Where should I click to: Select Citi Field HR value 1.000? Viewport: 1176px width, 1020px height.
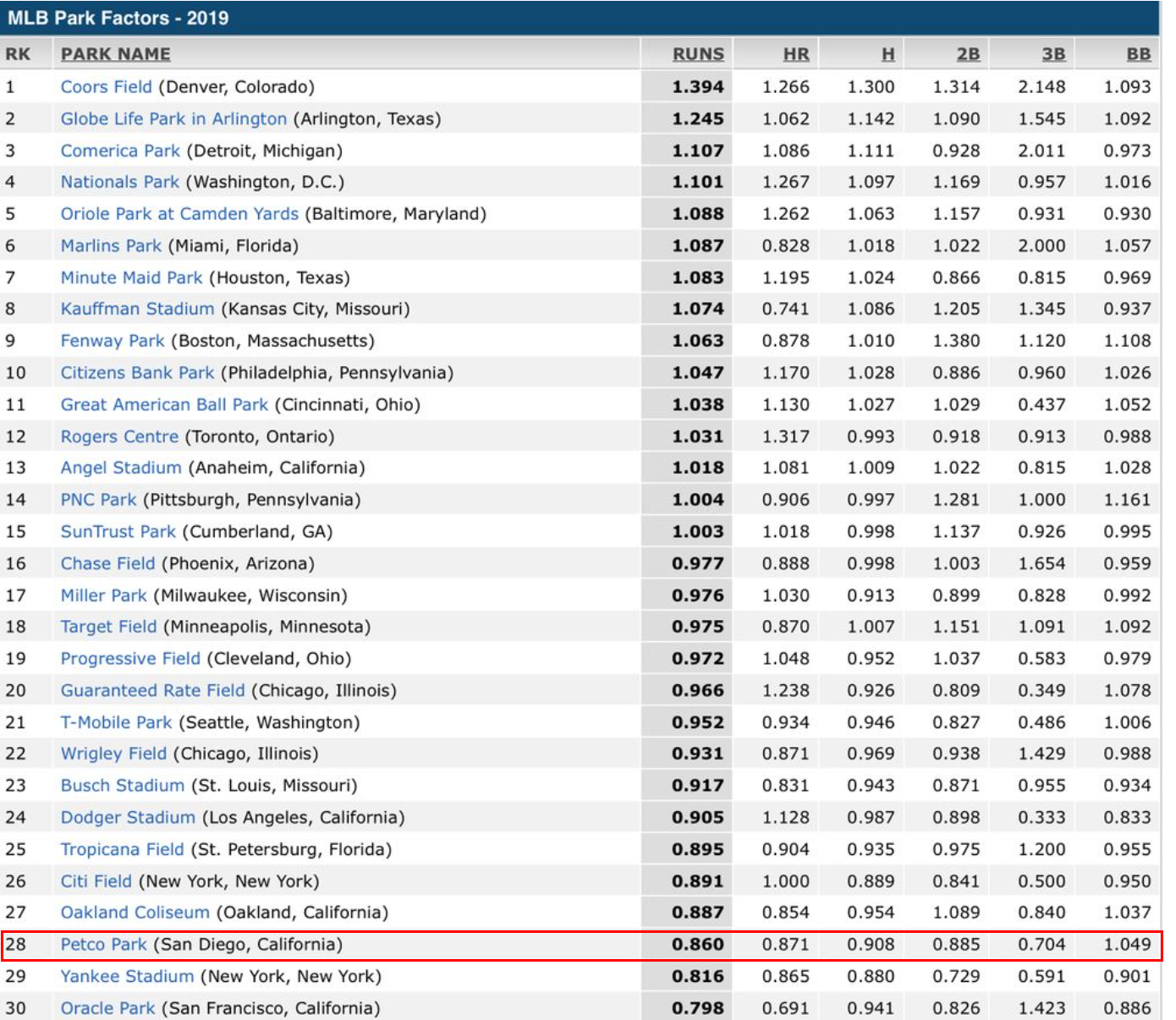click(x=786, y=881)
